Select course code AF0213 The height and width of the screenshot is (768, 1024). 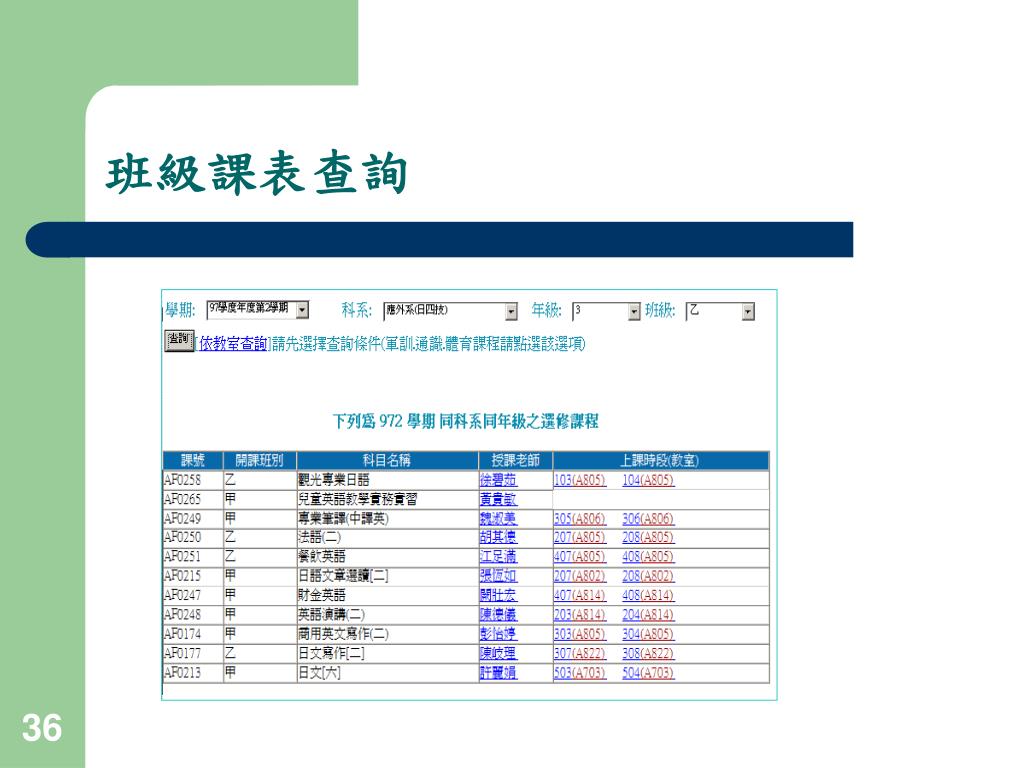tap(182, 673)
